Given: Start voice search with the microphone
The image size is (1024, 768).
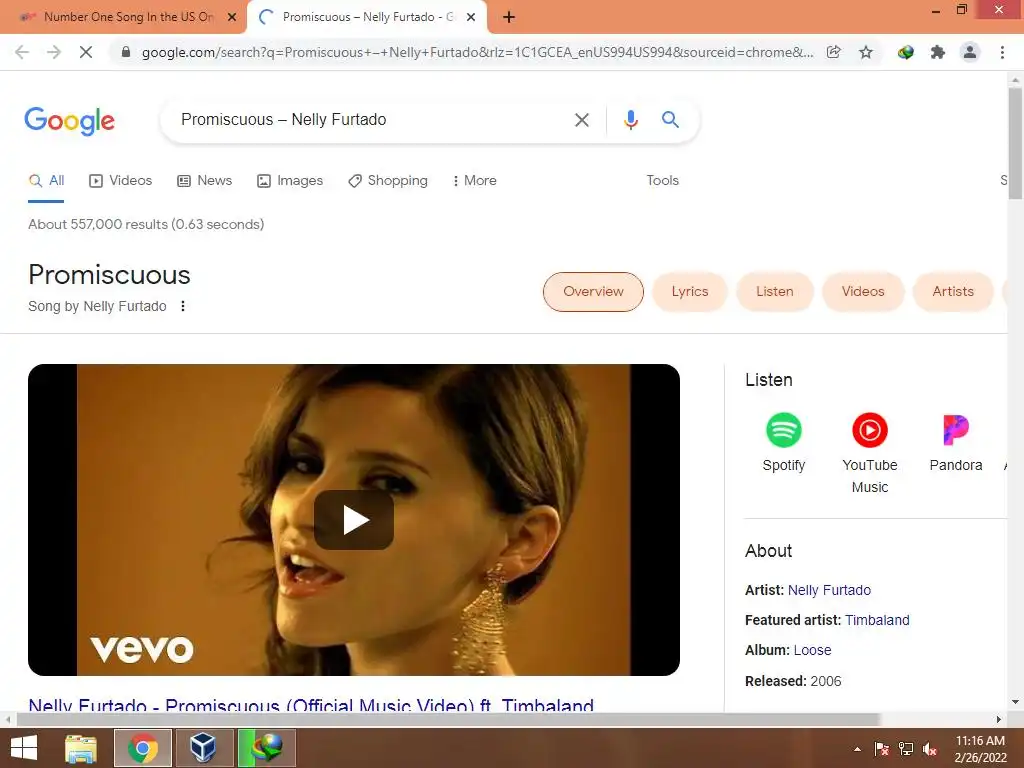Looking at the screenshot, I should point(630,120).
